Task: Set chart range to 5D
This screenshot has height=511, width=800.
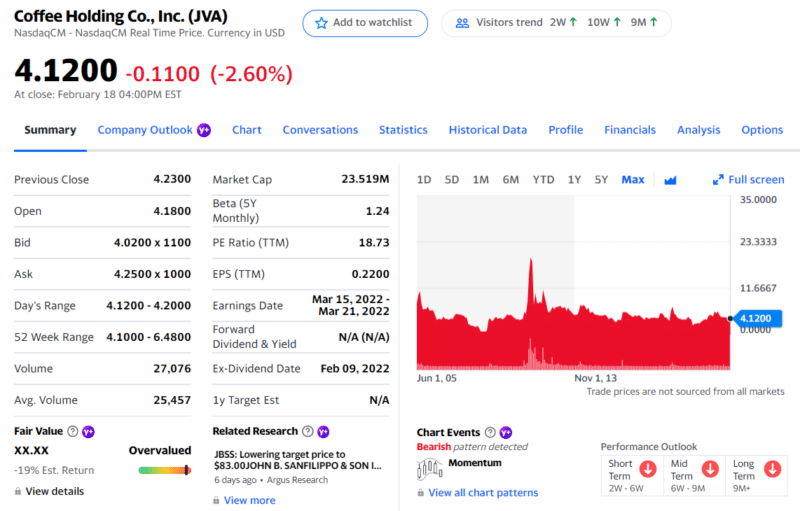Action: (x=452, y=180)
